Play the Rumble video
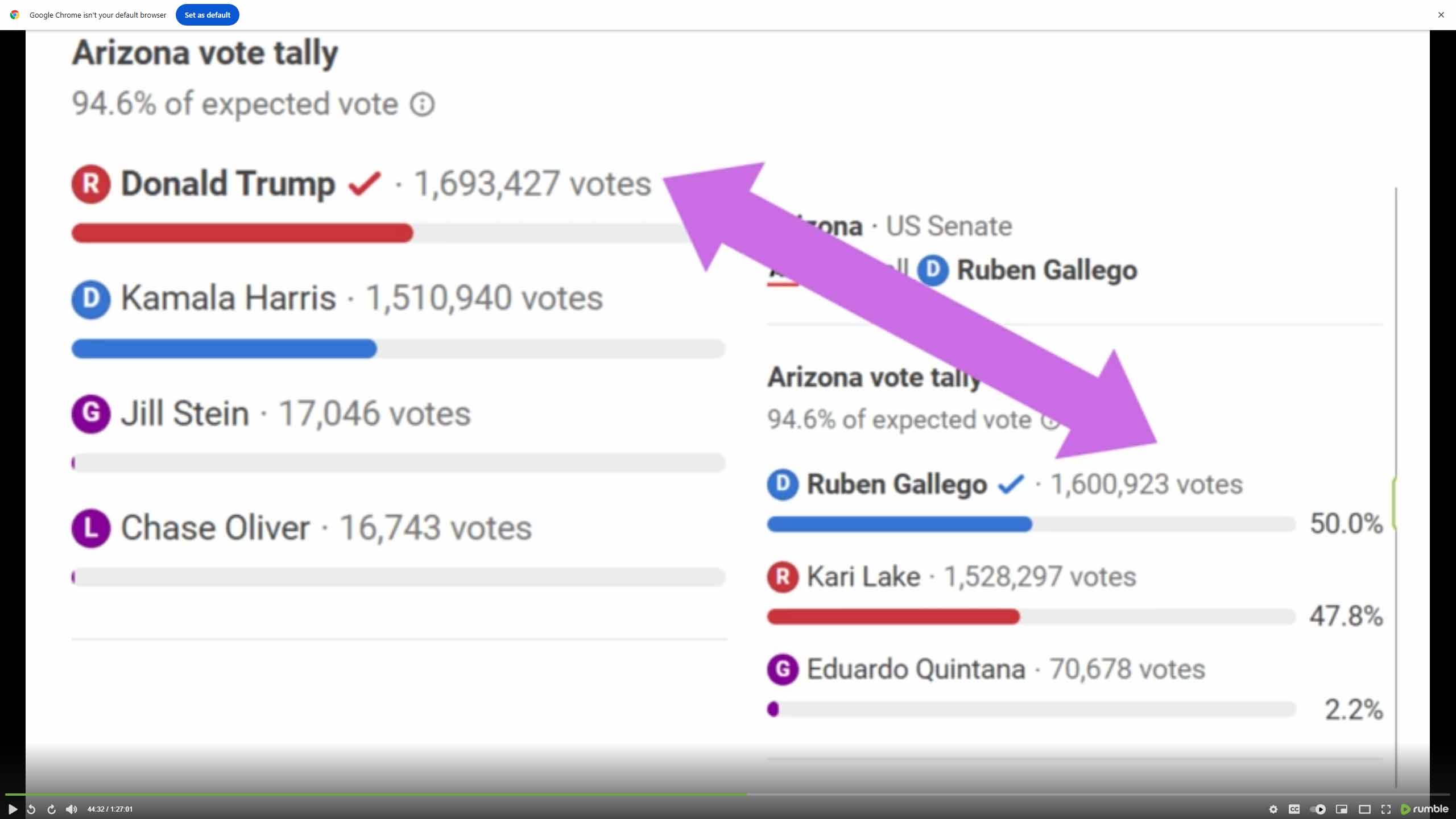Image resolution: width=1456 pixels, height=819 pixels. click(x=13, y=809)
